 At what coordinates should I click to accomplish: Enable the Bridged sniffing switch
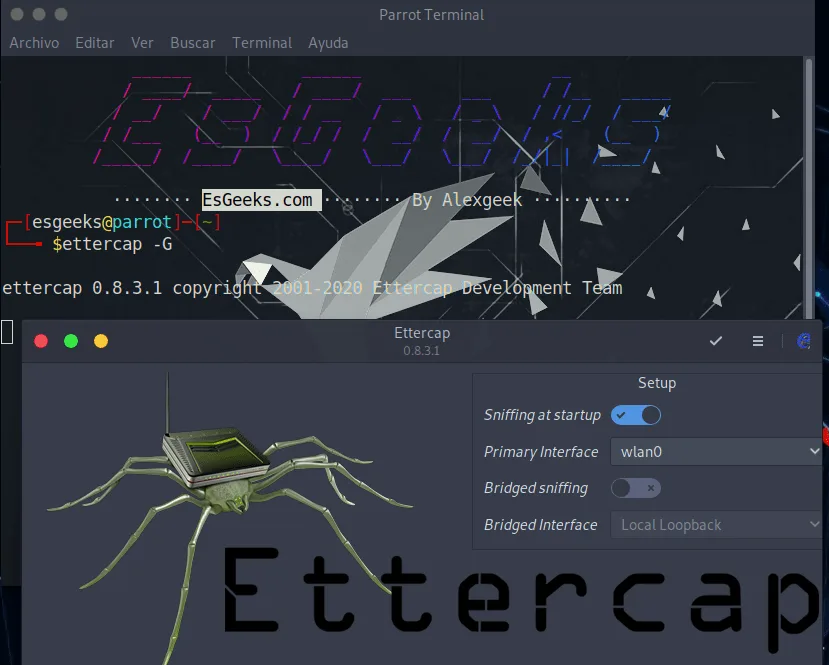point(635,488)
